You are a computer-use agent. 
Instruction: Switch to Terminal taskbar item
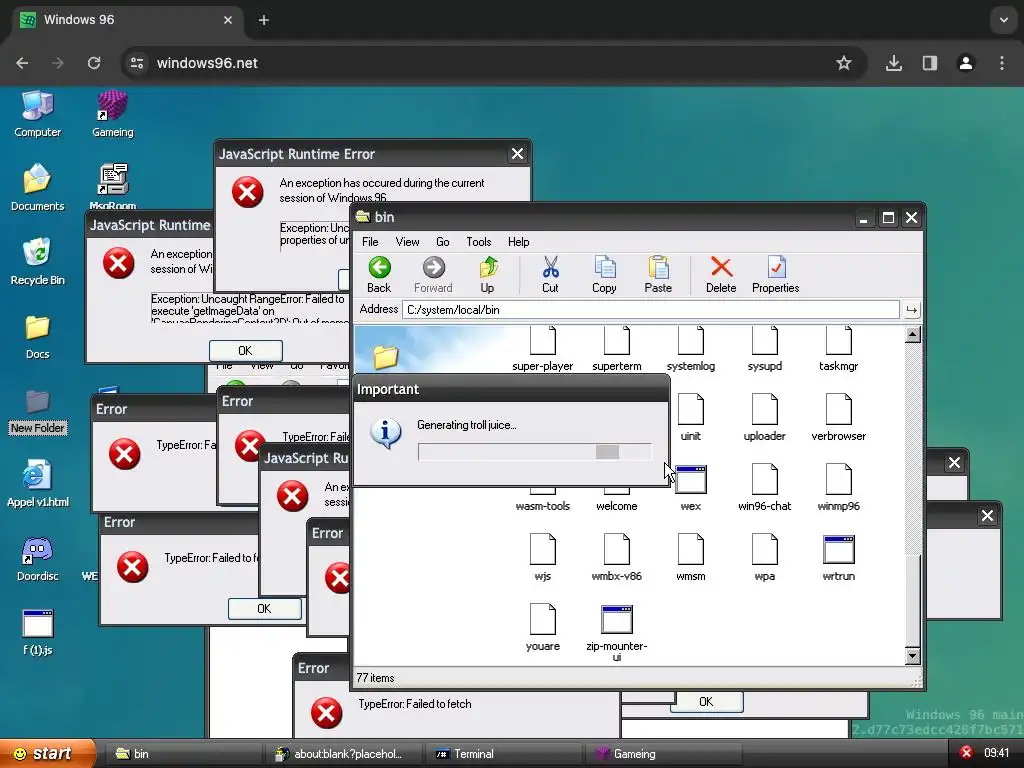pos(503,754)
